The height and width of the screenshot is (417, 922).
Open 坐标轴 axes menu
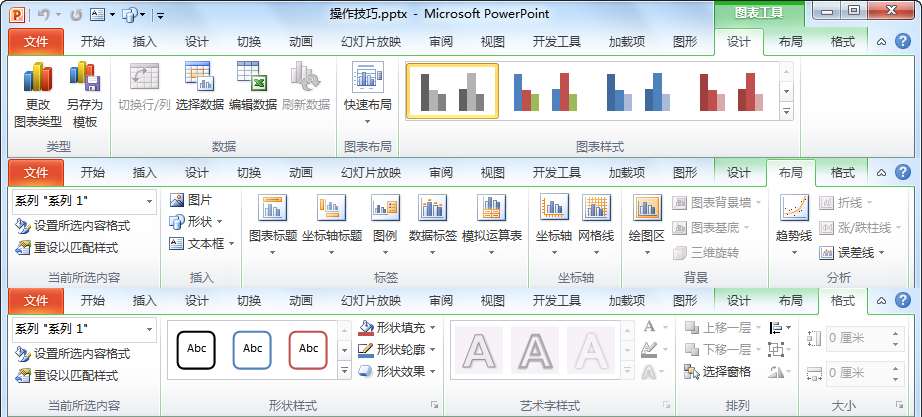point(554,225)
